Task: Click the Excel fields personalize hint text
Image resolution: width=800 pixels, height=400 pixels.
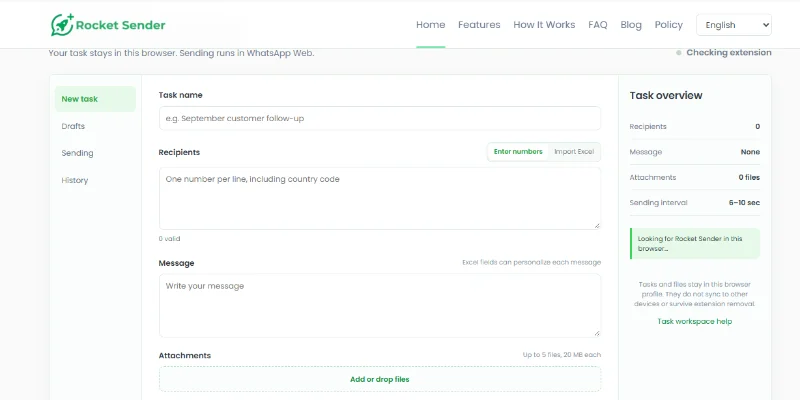Action: coord(532,262)
